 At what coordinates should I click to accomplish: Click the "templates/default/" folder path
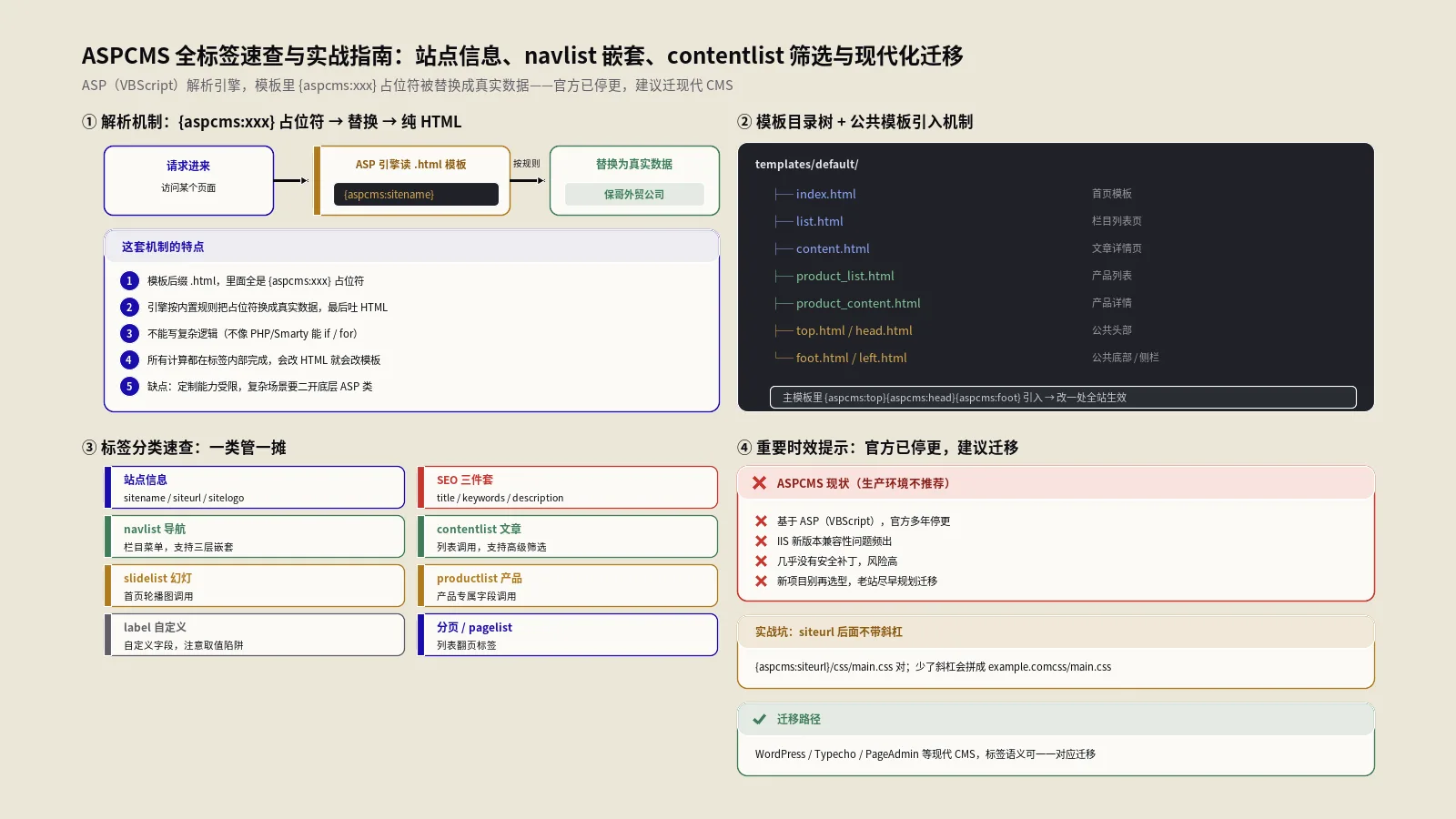click(806, 165)
